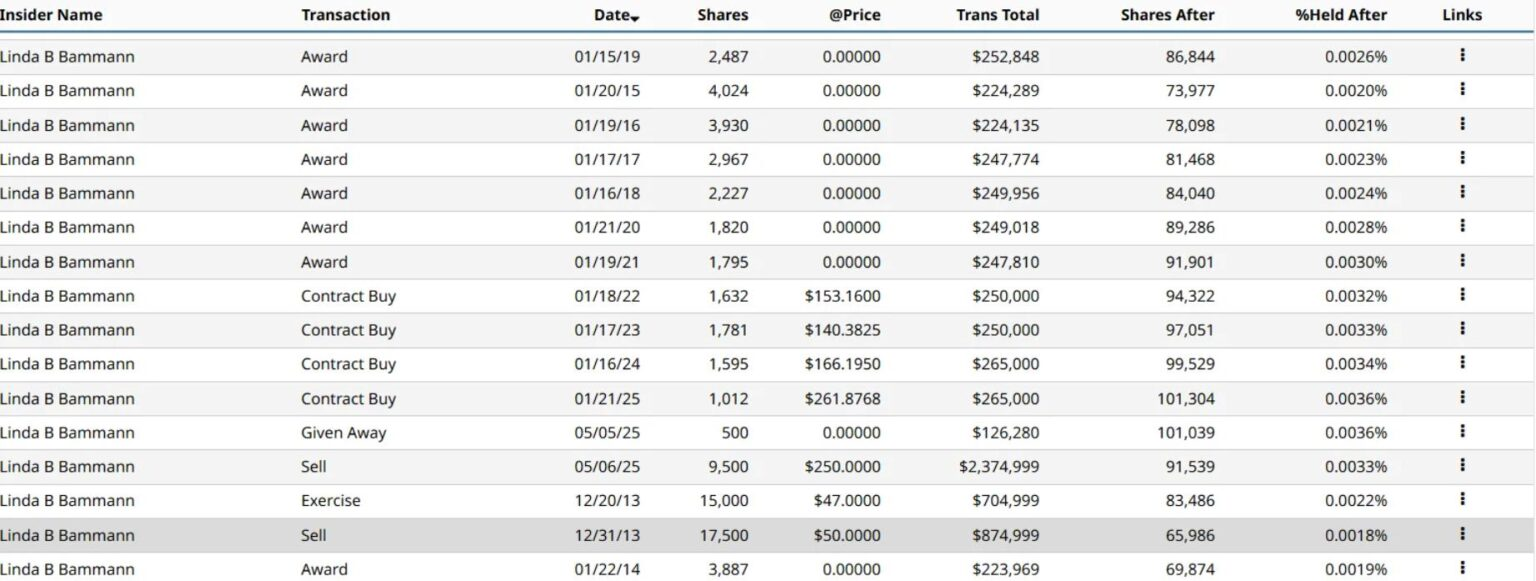
Task: Open three-dot menu for 01/21/25 Contract Buy row
Action: (x=1462, y=398)
